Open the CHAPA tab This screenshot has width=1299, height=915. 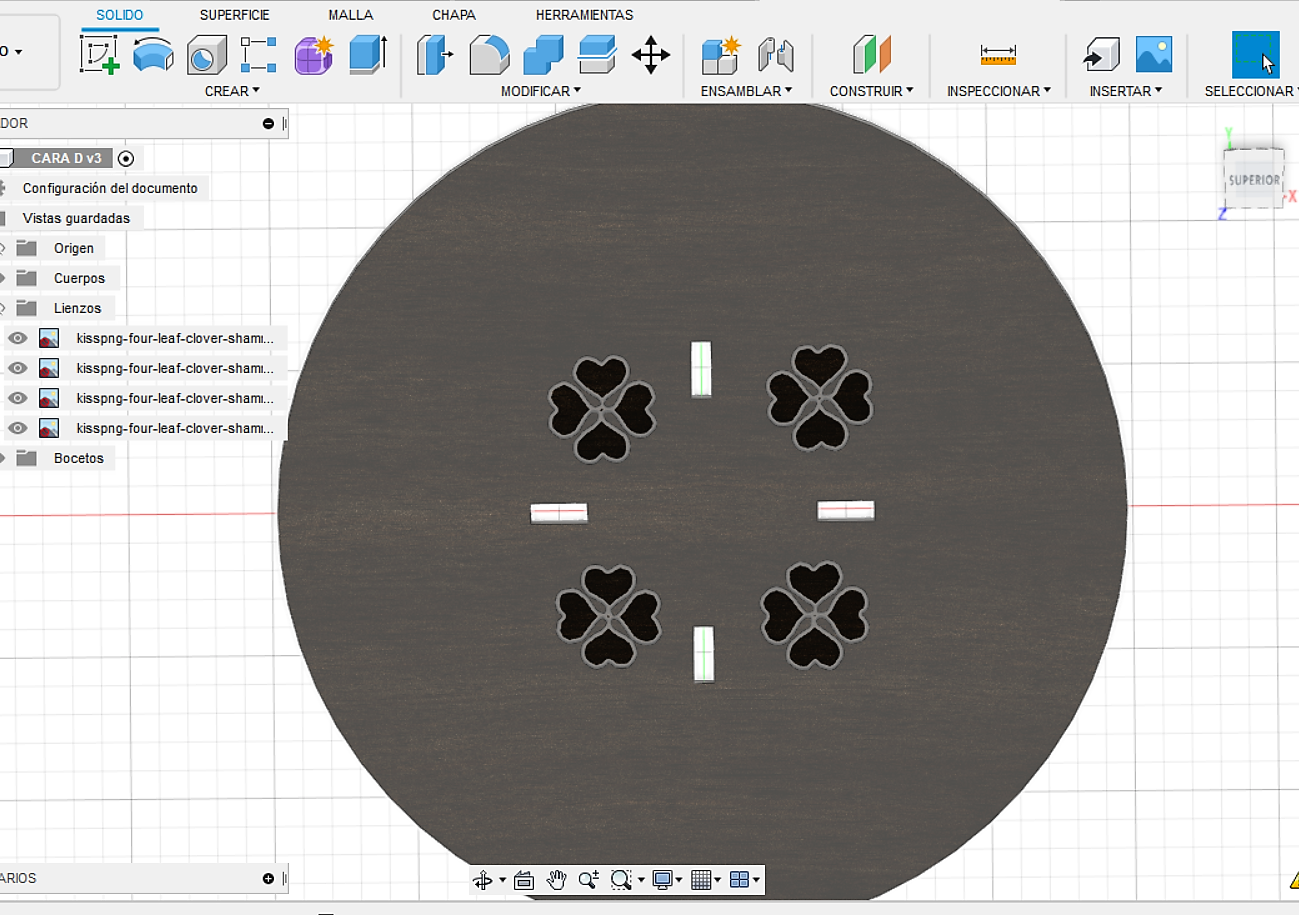[454, 15]
